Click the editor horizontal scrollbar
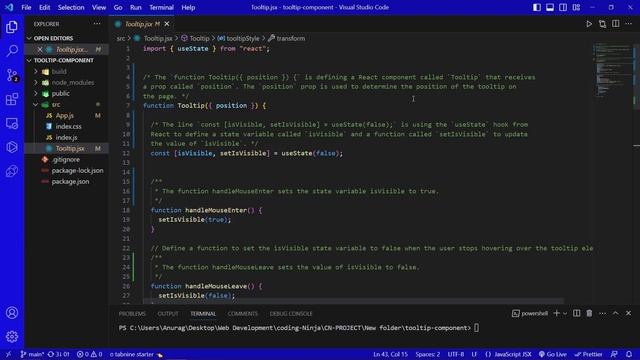The width and height of the screenshot is (640, 360). point(353,301)
